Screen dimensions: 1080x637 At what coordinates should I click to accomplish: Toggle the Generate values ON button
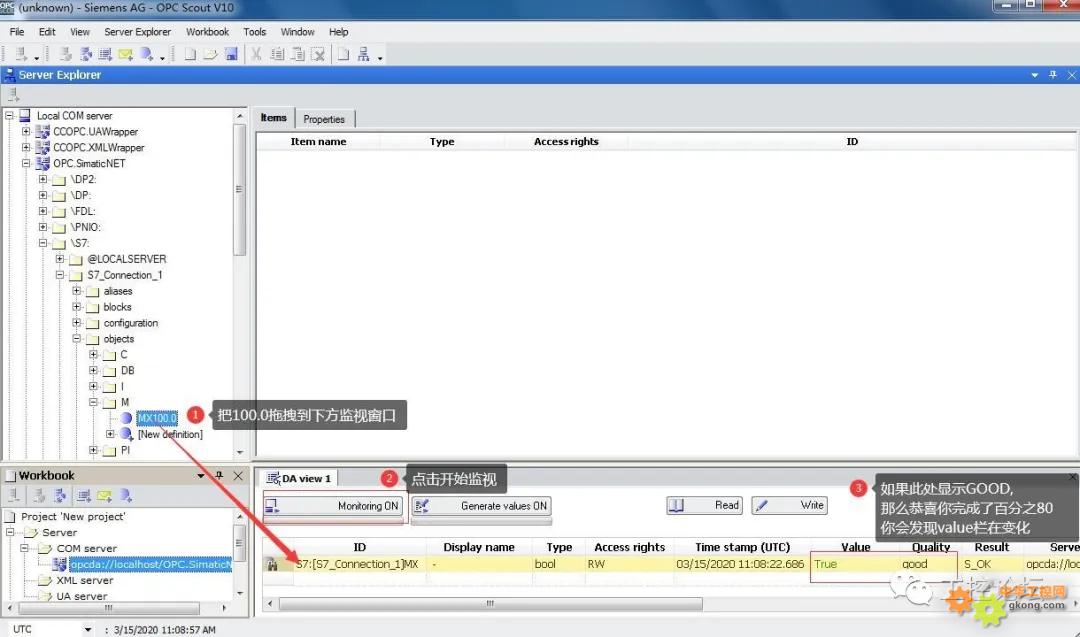481,505
